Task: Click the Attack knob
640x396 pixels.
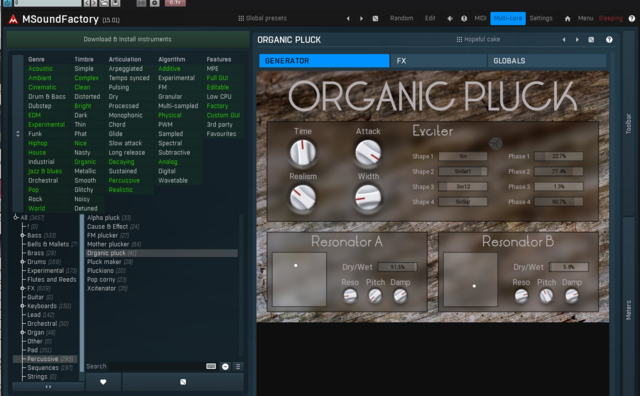Action: click(368, 152)
